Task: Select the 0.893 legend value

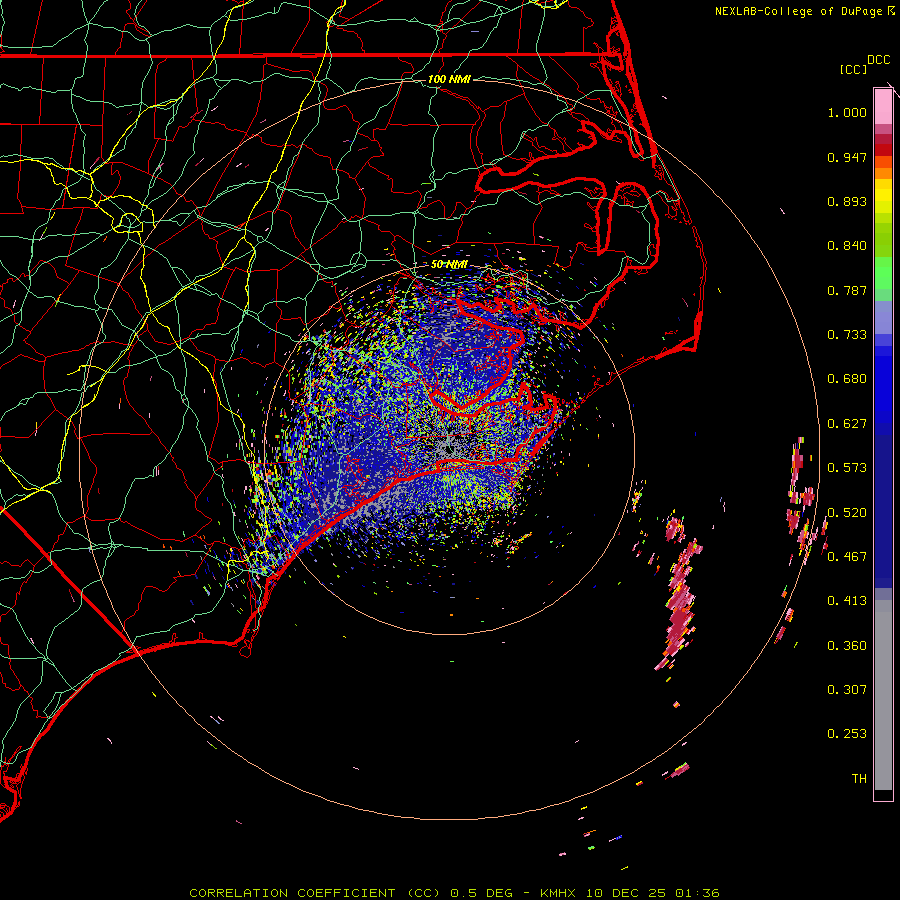Action: tap(847, 201)
